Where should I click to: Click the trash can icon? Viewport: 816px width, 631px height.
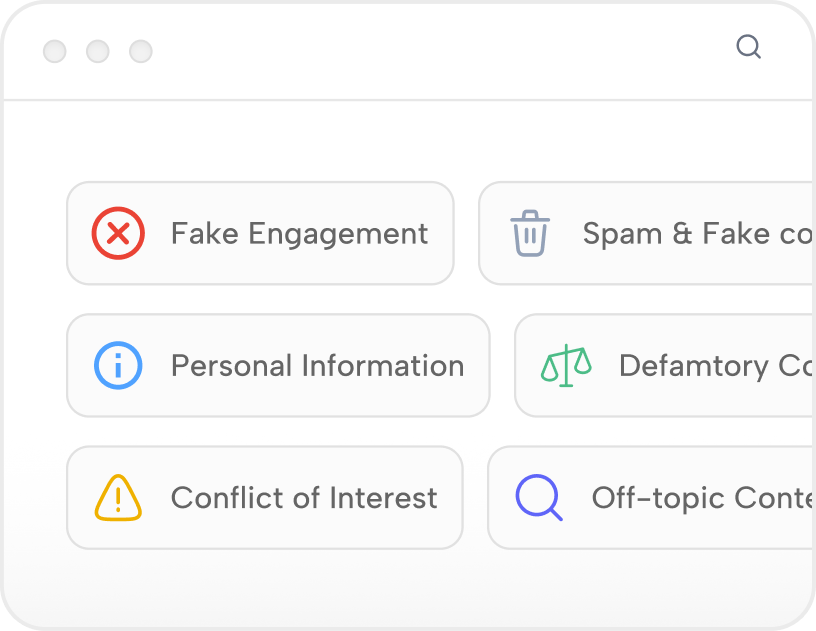[530, 234]
